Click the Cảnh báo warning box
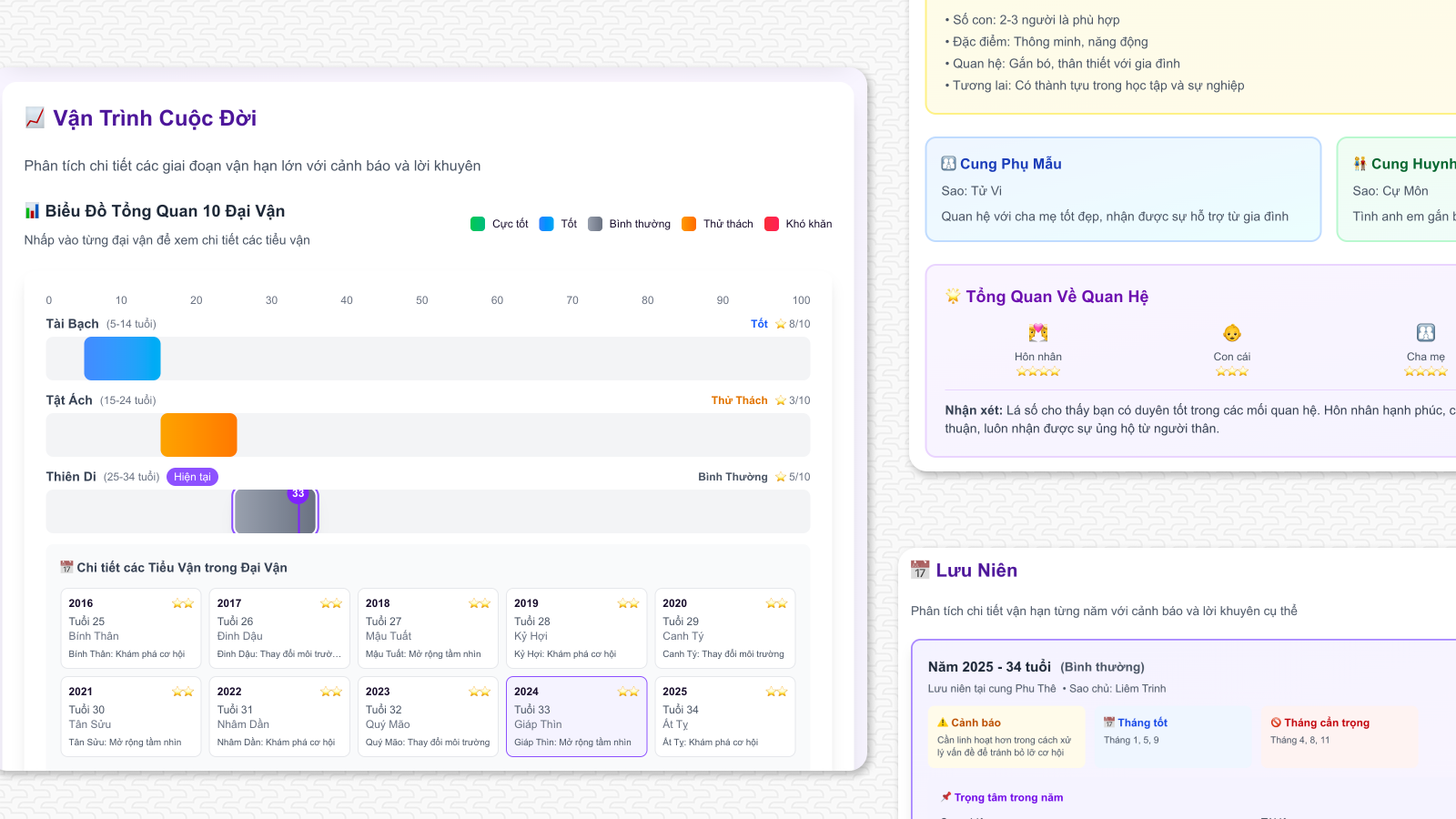1456x819 pixels. click(1006, 737)
